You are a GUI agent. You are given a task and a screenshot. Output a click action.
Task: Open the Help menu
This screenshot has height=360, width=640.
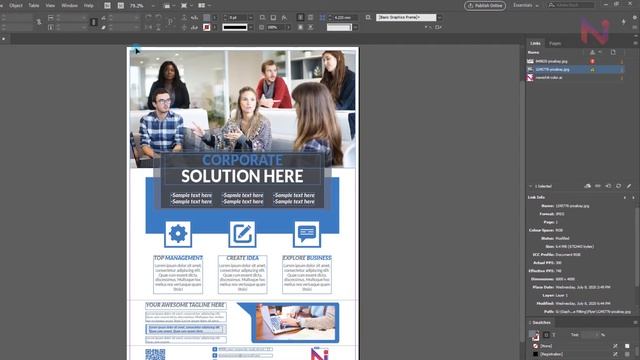click(89, 6)
